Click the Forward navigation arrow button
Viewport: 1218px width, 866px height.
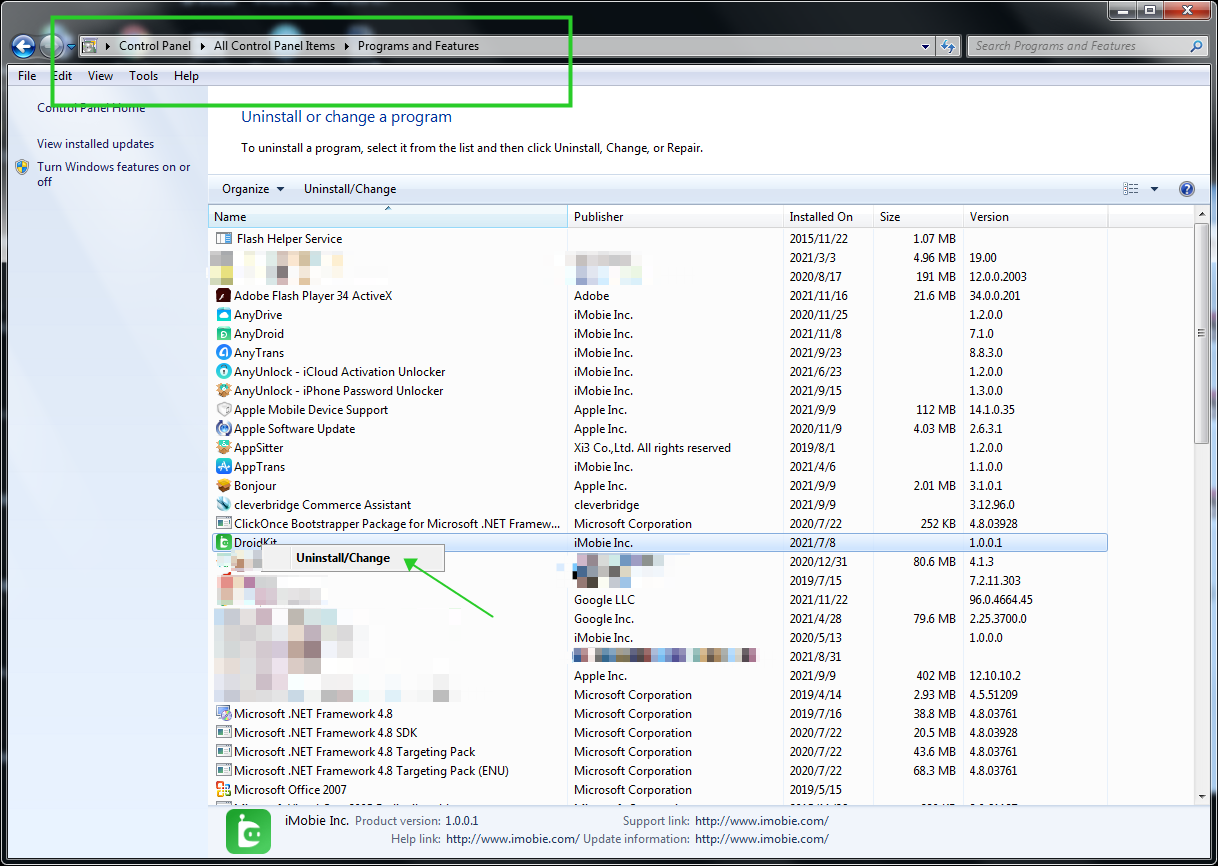click(51, 46)
